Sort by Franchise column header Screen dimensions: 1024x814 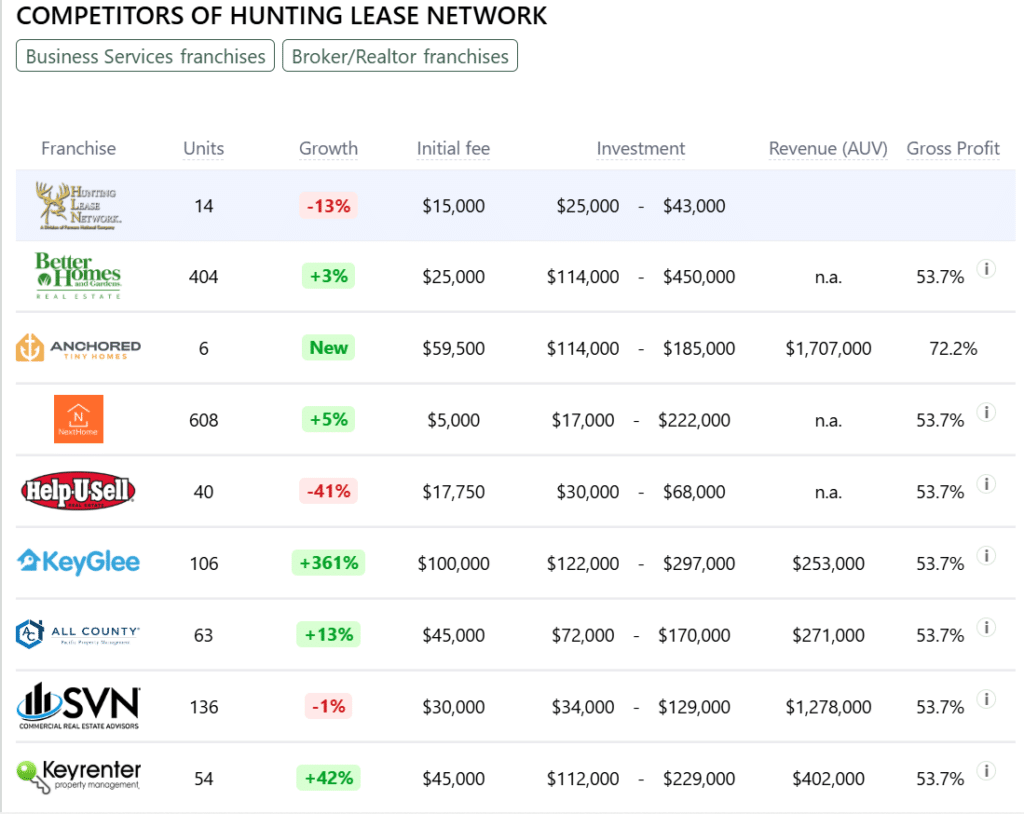[x=78, y=148]
